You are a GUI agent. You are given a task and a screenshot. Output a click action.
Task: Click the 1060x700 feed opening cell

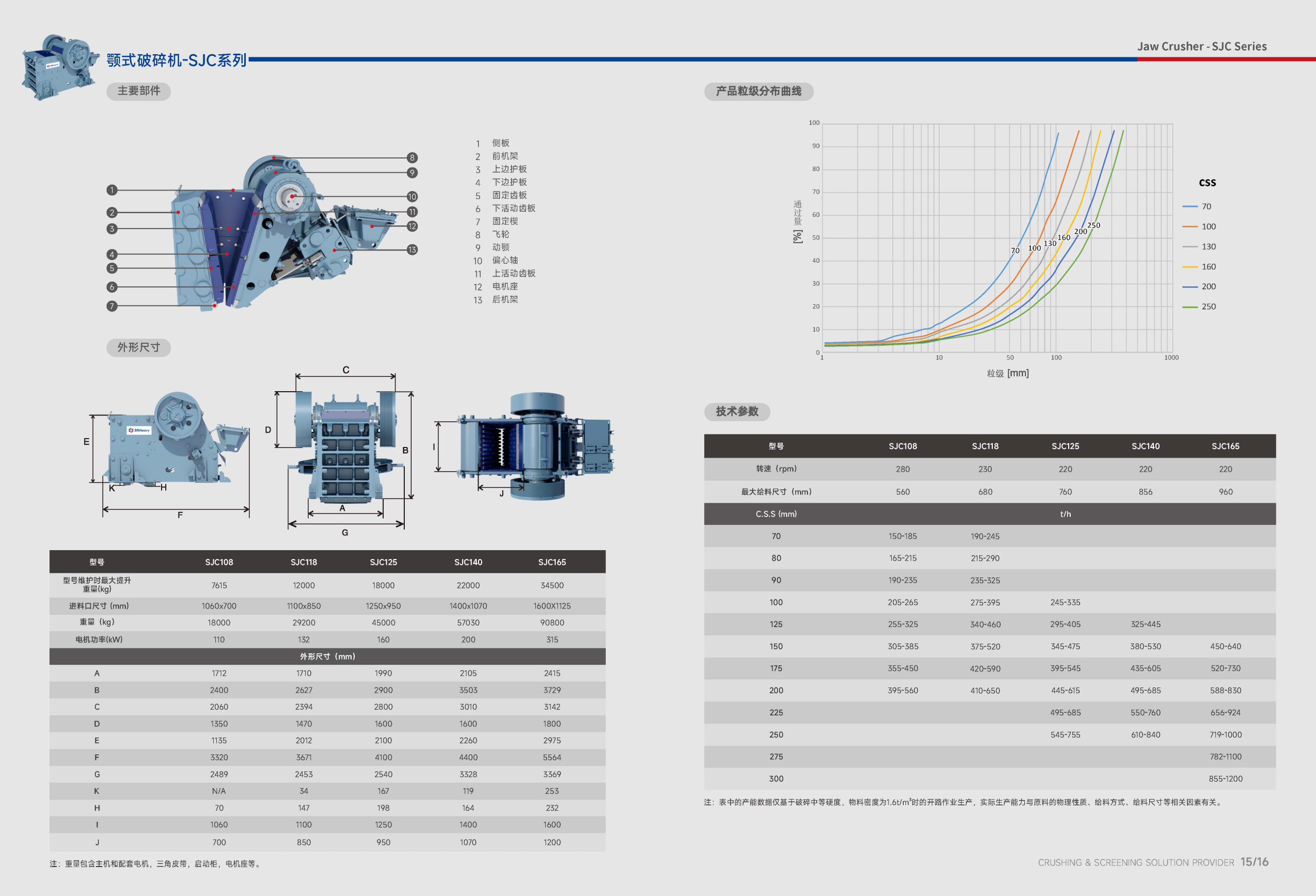pyautogui.click(x=219, y=606)
